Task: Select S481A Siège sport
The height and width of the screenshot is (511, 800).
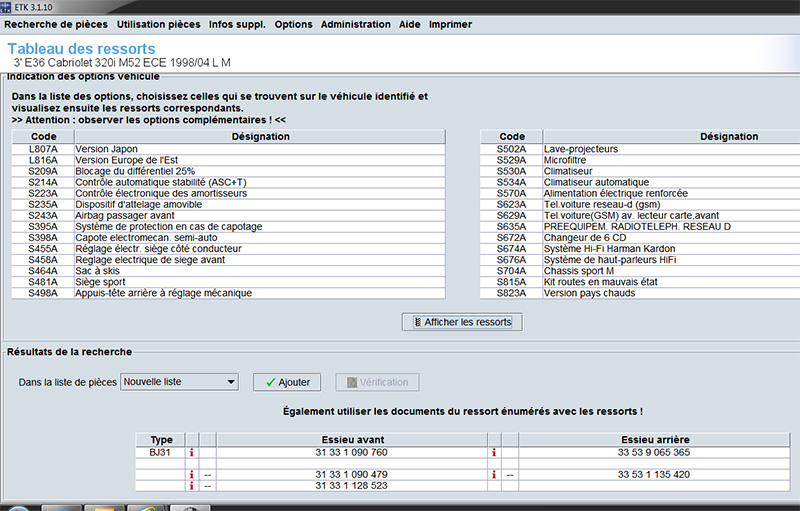Action: tap(229, 282)
